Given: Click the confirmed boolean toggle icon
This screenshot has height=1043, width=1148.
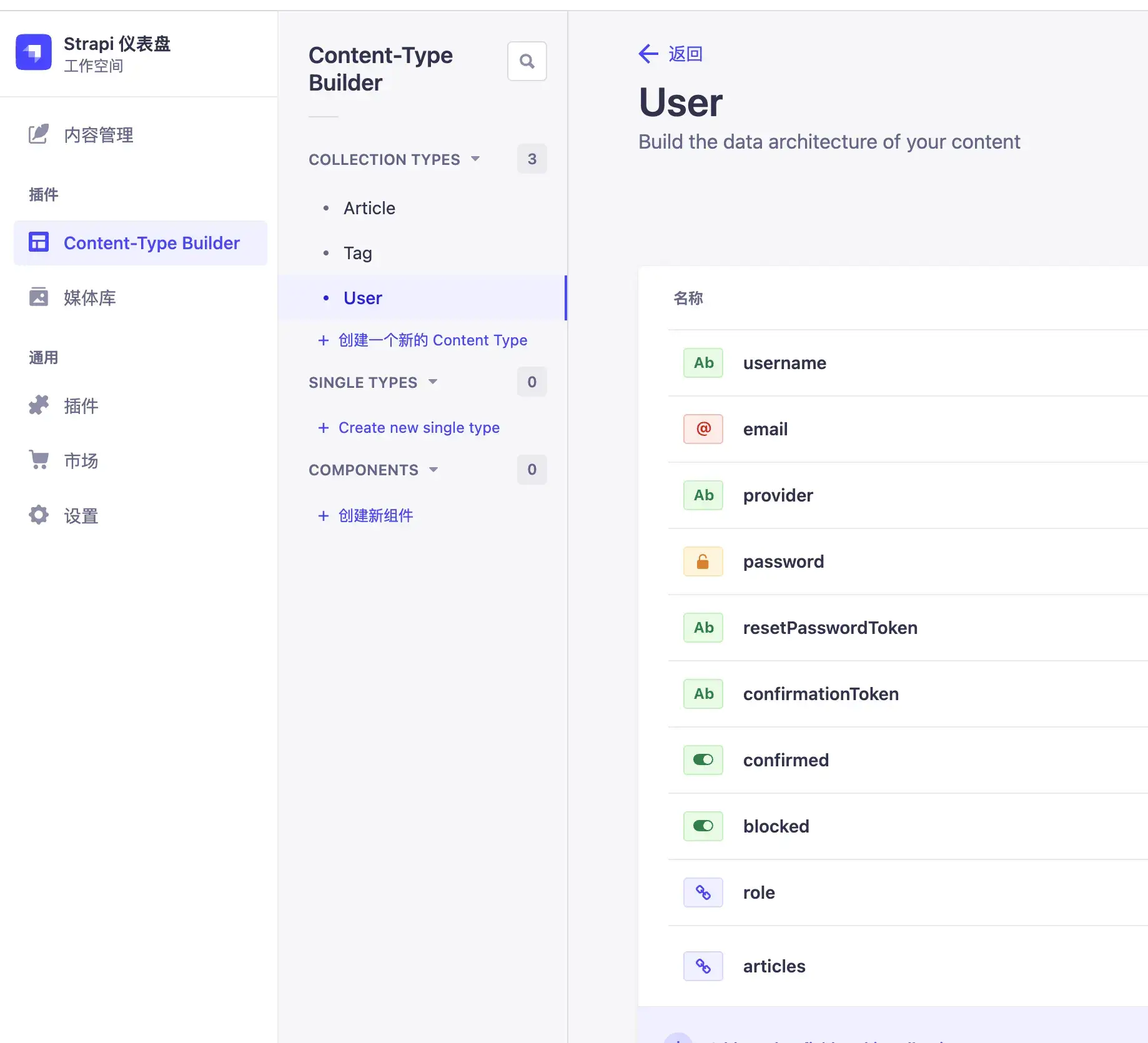Looking at the screenshot, I should (703, 760).
